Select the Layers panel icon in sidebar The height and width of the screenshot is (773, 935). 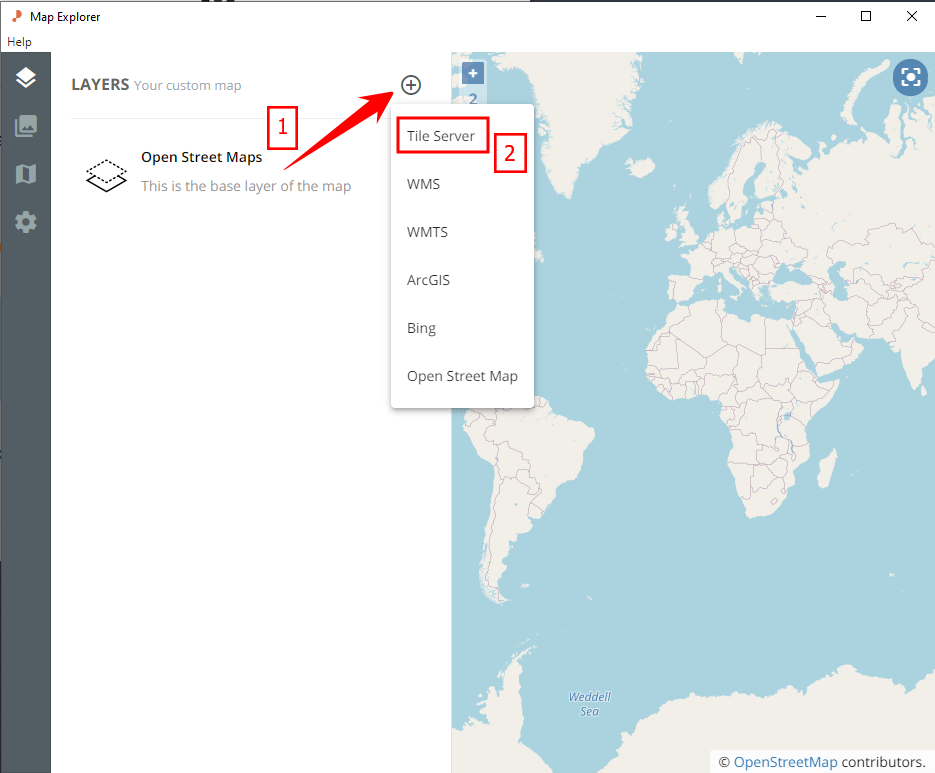[24, 77]
